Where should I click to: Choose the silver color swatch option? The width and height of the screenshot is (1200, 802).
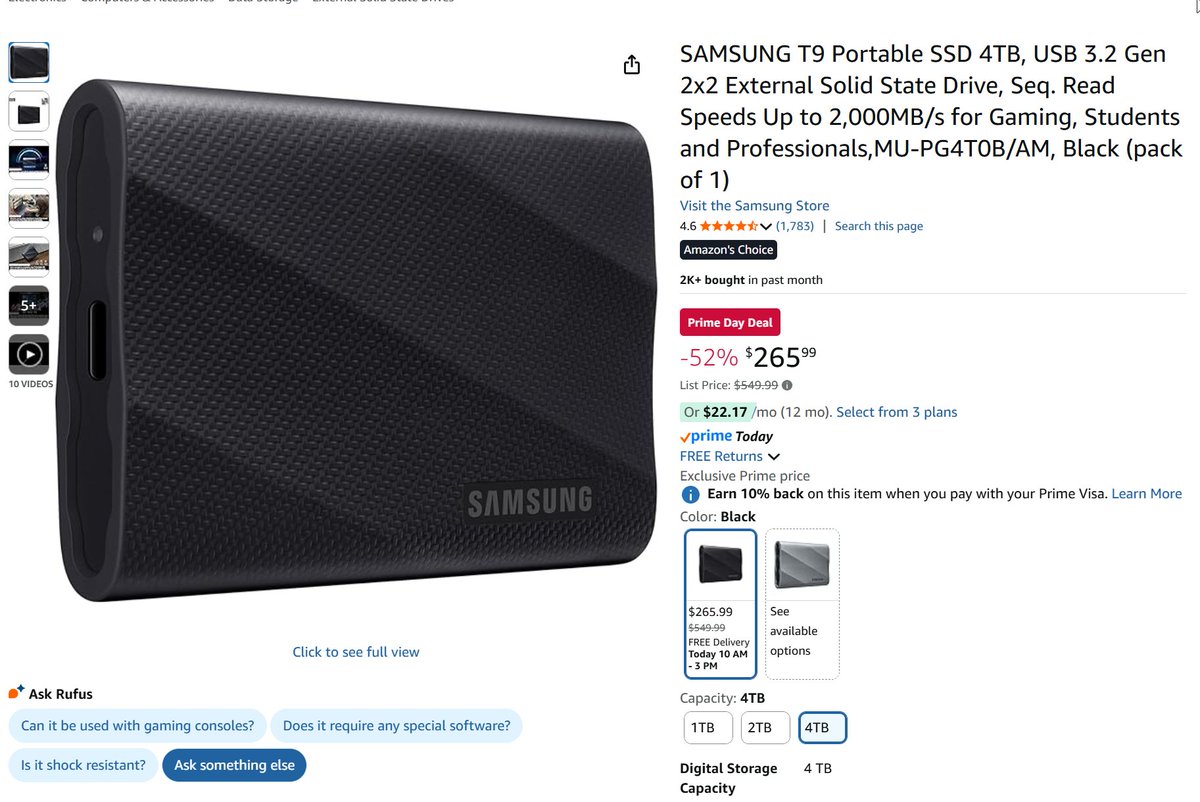point(802,604)
